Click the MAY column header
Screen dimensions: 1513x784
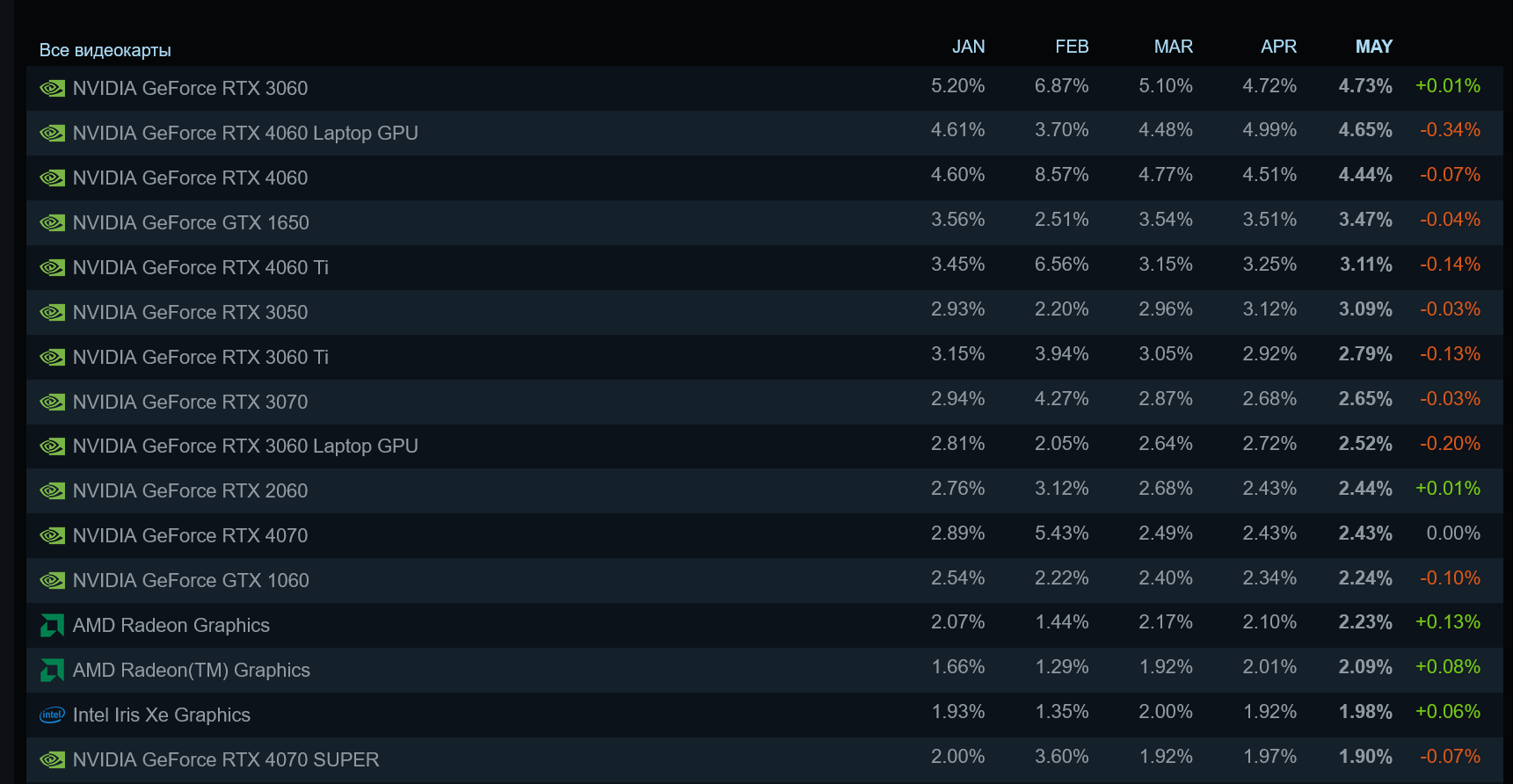tap(1373, 47)
